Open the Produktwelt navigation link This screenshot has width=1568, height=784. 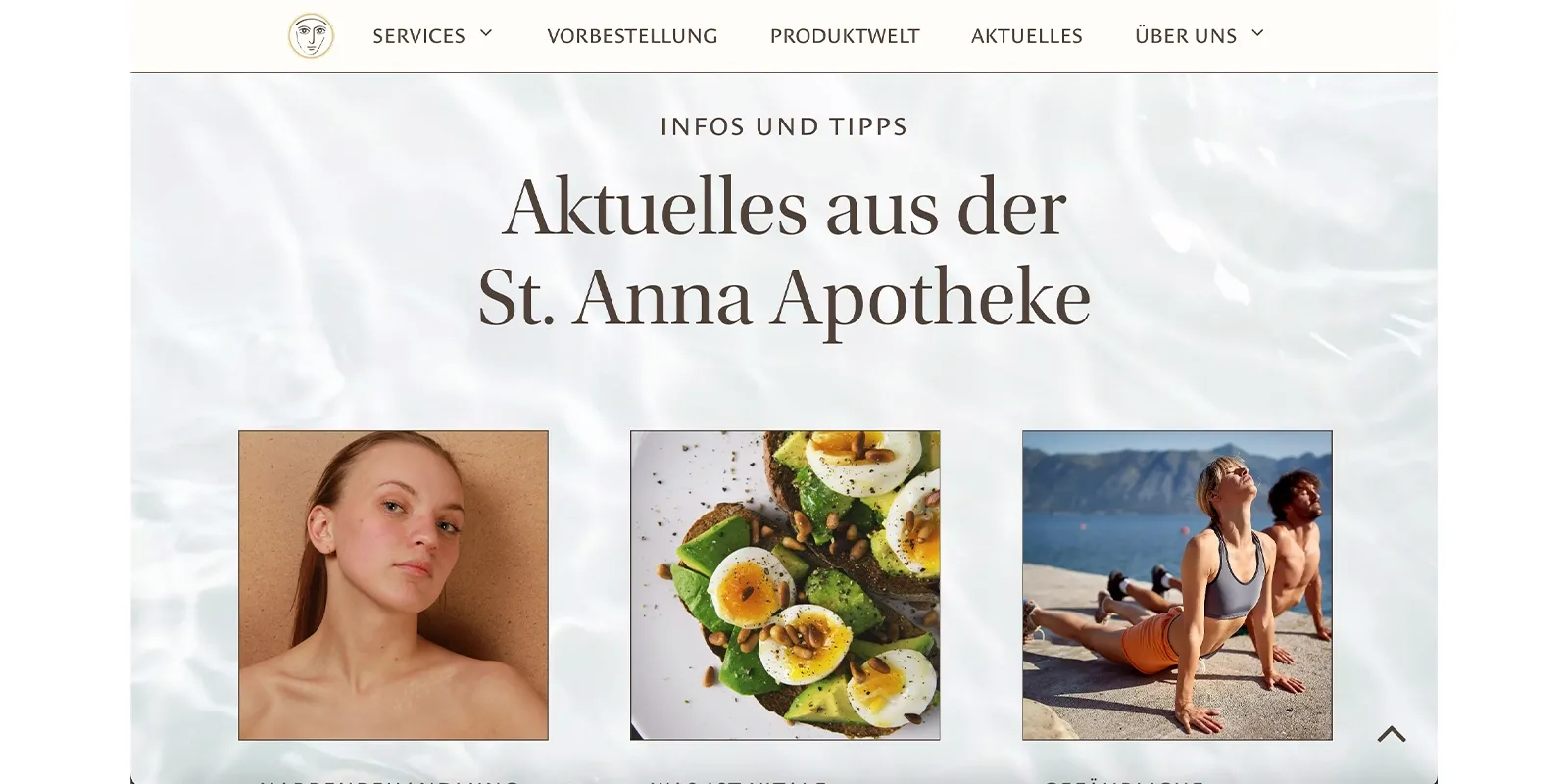[845, 36]
